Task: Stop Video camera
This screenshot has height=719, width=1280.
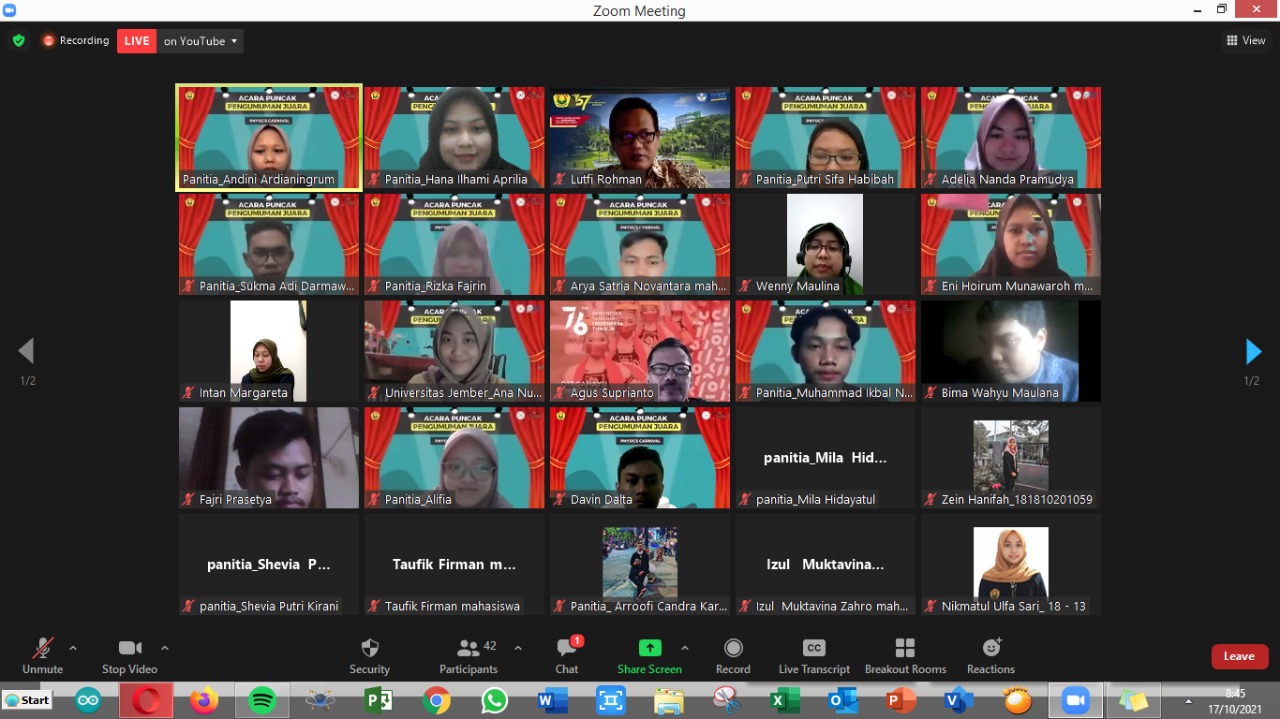Action: (x=129, y=655)
